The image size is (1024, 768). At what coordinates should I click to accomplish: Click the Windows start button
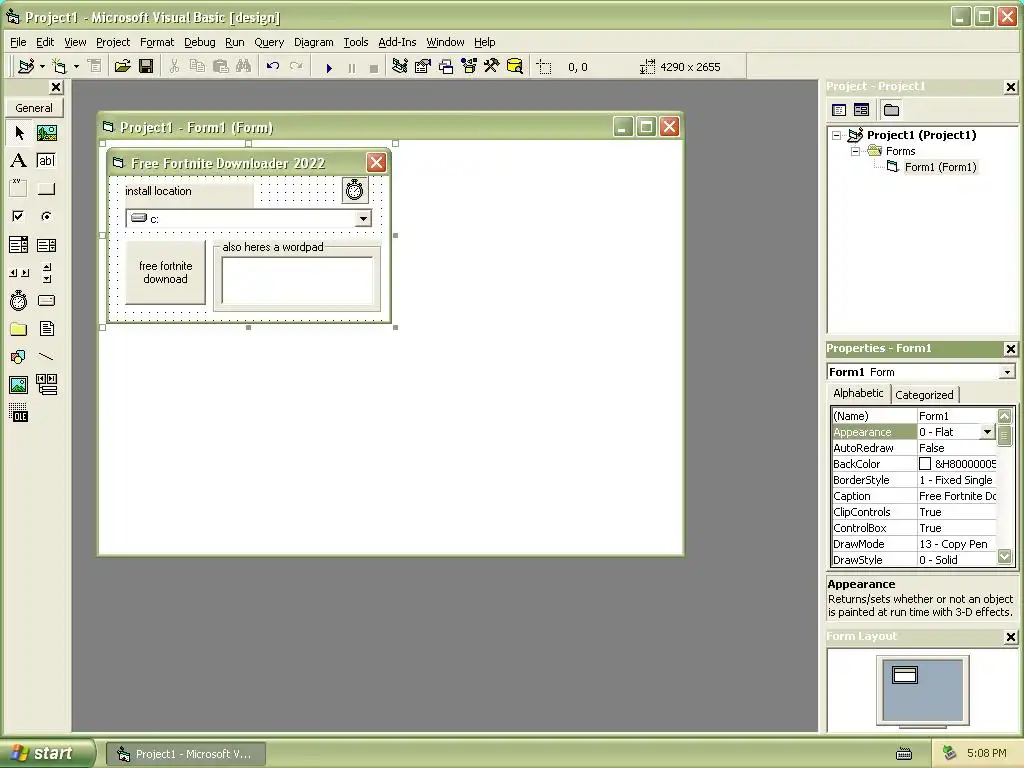click(47, 754)
